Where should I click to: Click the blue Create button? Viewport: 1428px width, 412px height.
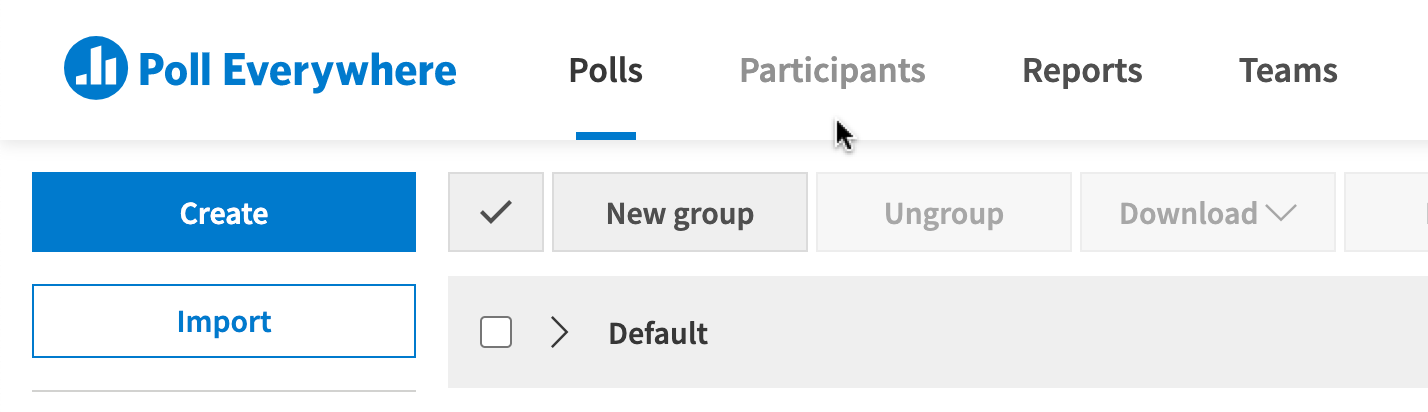click(224, 212)
